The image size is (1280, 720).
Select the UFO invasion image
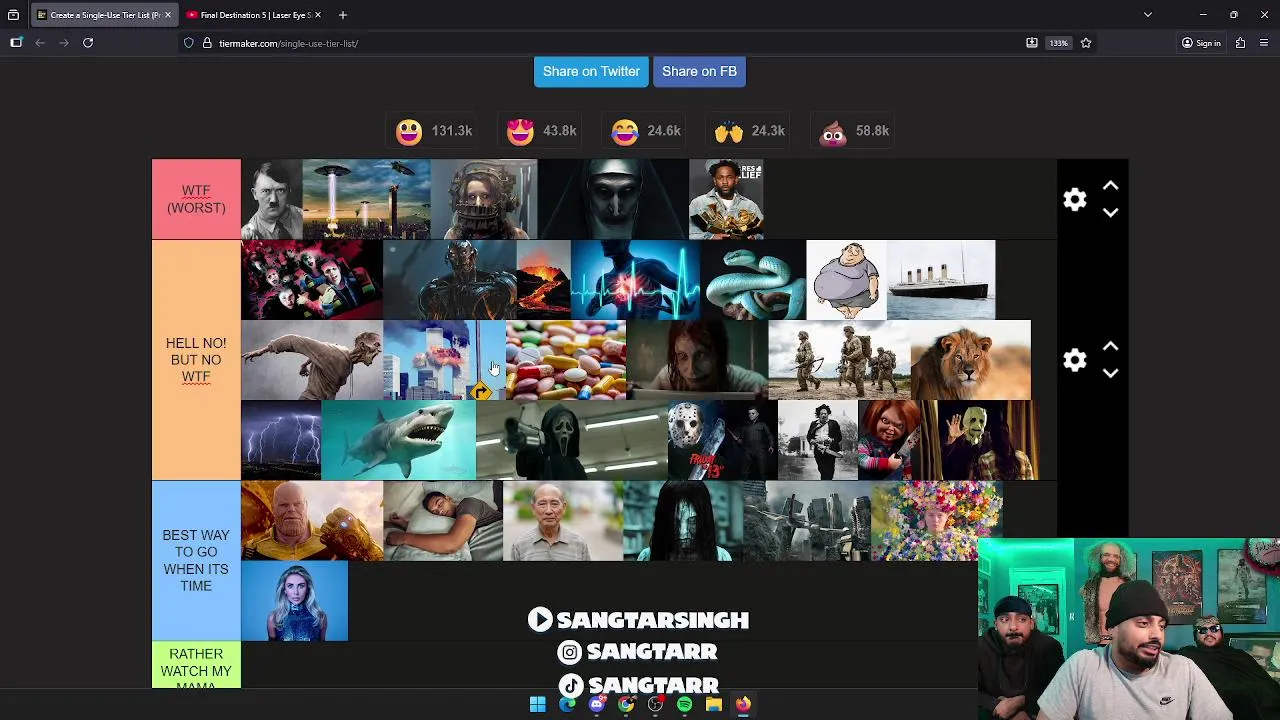[x=366, y=199]
